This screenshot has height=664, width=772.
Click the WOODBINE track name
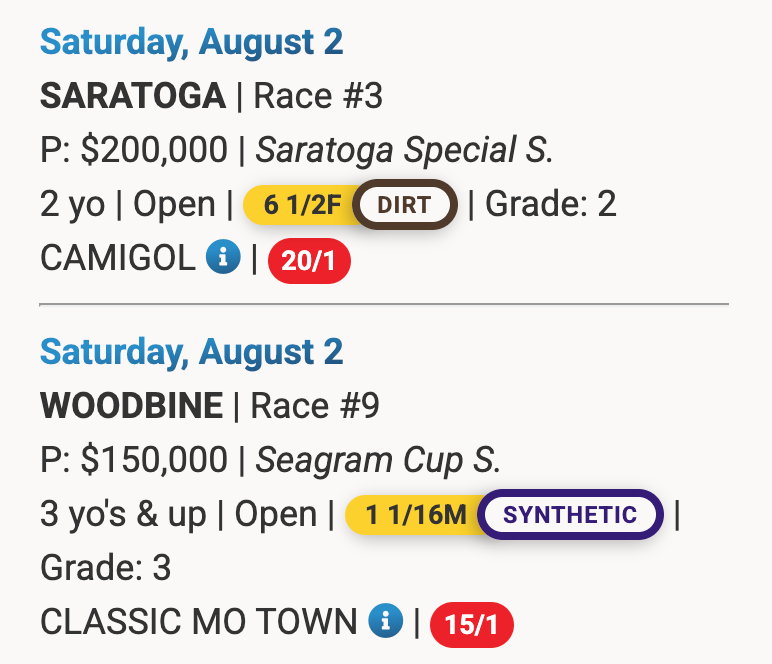click(131, 406)
